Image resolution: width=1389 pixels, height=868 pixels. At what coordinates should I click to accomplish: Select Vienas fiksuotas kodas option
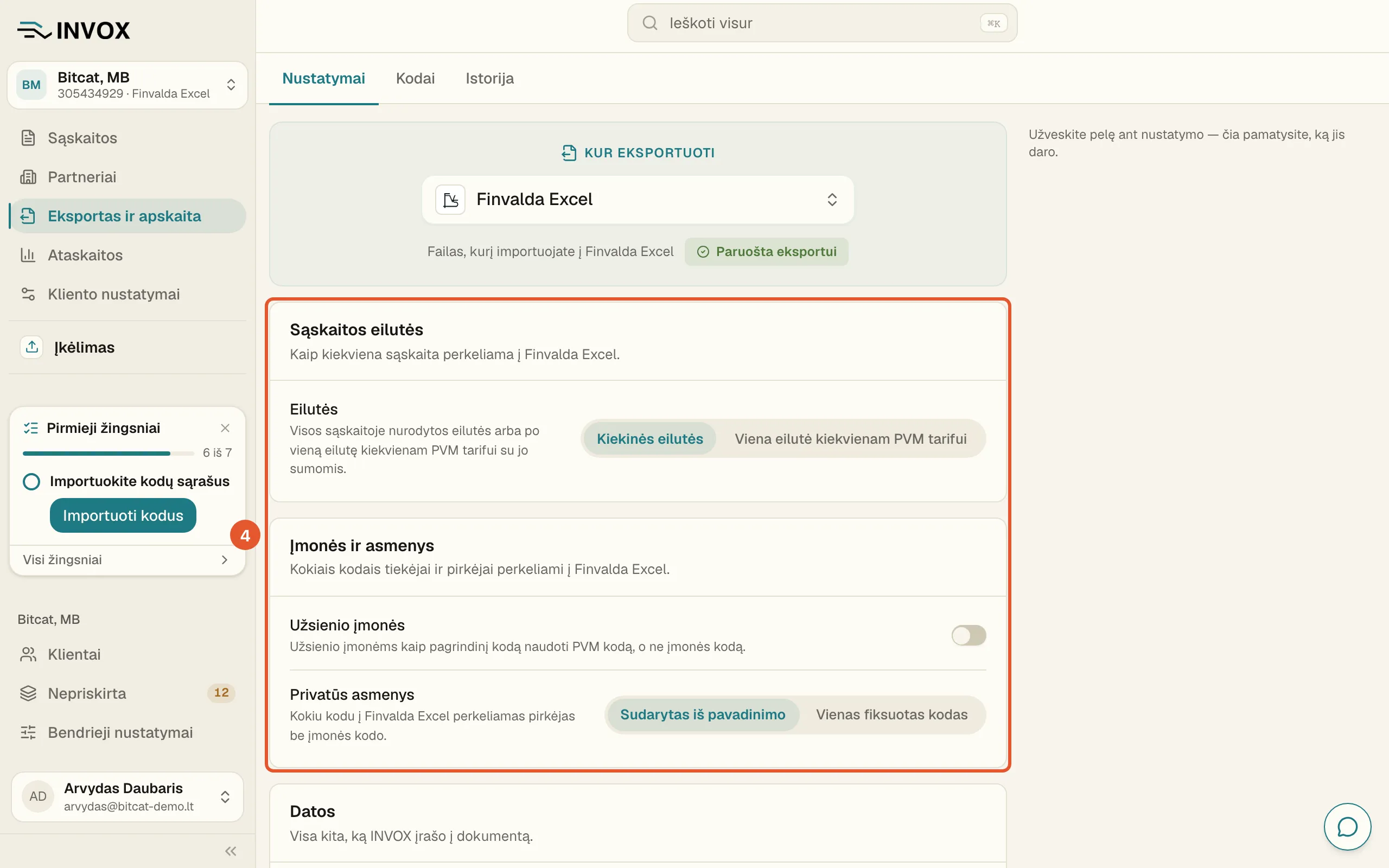pyautogui.click(x=892, y=714)
